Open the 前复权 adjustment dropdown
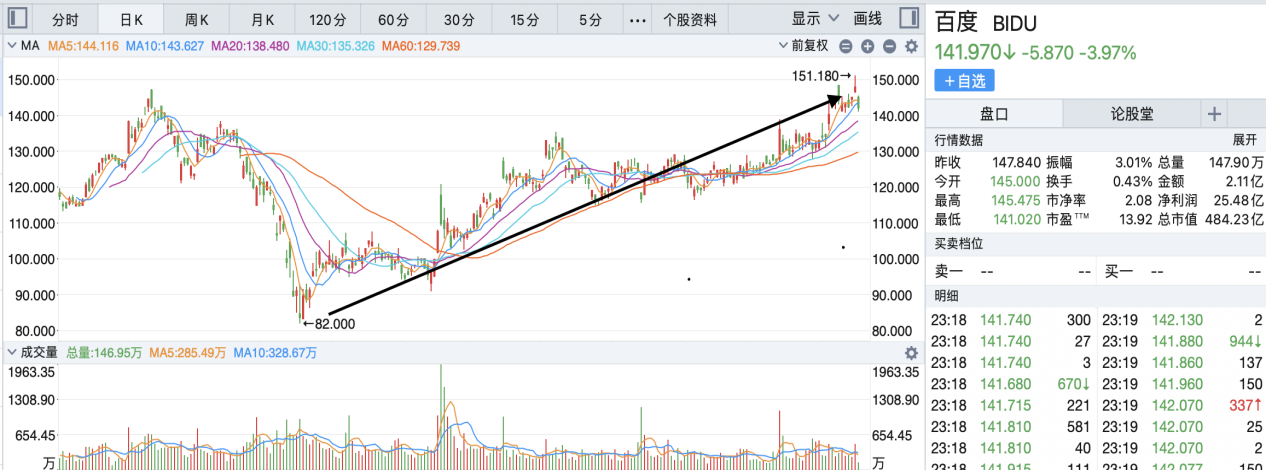This screenshot has height=470, width=1266. coord(803,46)
